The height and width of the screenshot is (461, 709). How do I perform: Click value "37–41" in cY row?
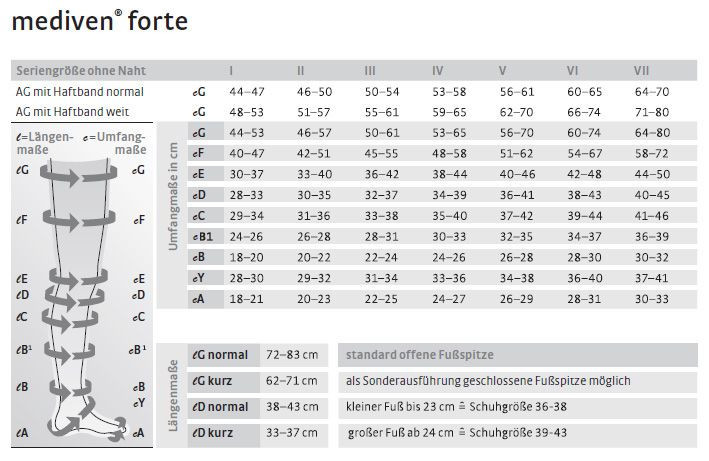tap(651, 278)
